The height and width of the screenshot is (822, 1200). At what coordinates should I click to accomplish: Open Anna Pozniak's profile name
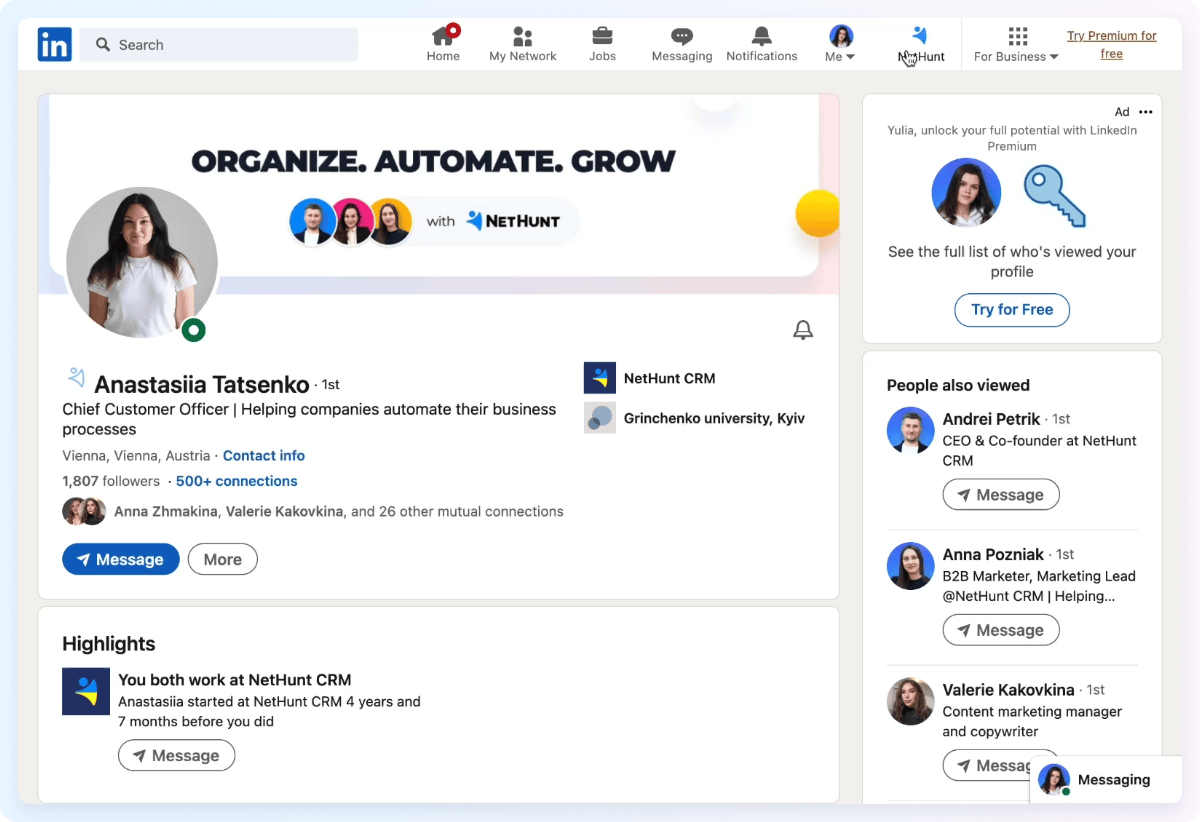point(993,554)
